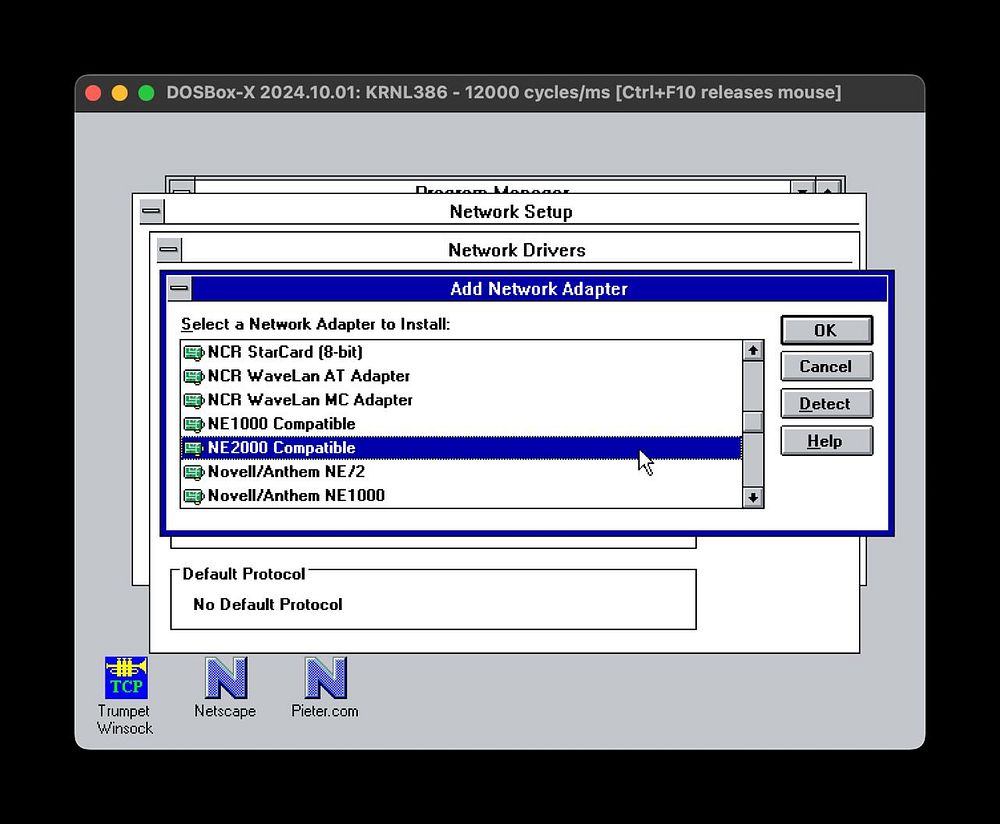The height and width of the screenshot is (824, 1000).
Task: Confirm adapter selection with OK
Action: [827, 330]
